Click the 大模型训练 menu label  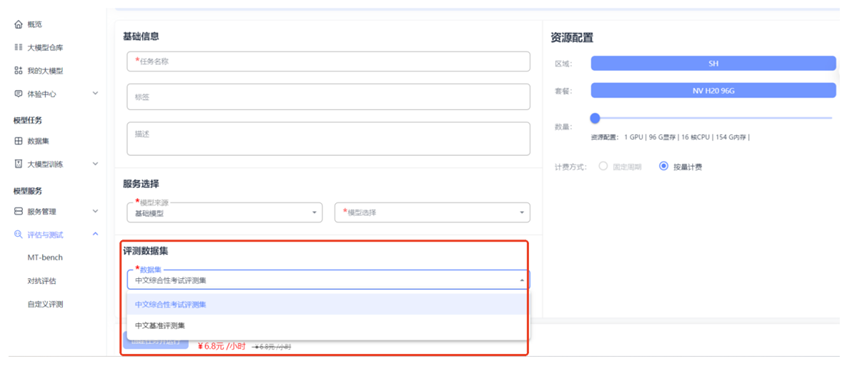[45, 164]
